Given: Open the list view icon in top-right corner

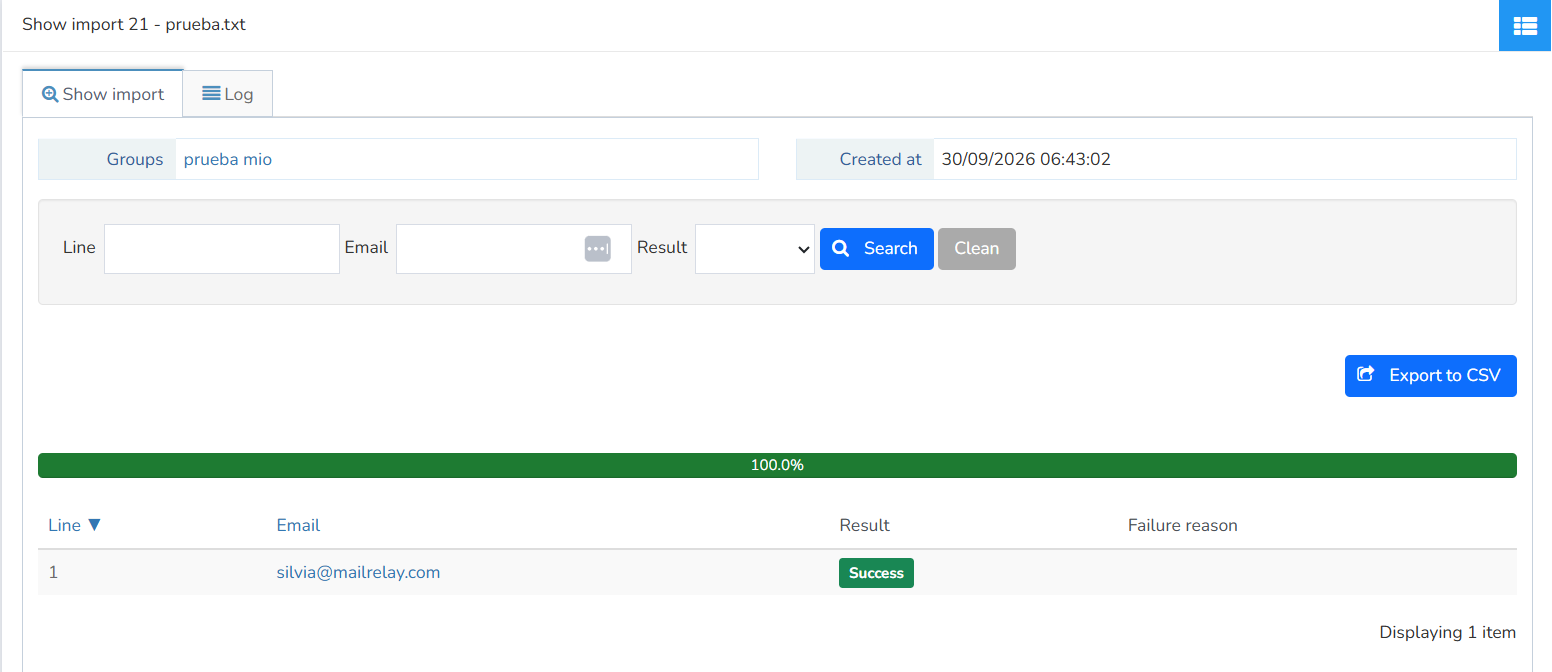Looking at the screenshot, I should 1525,25.
